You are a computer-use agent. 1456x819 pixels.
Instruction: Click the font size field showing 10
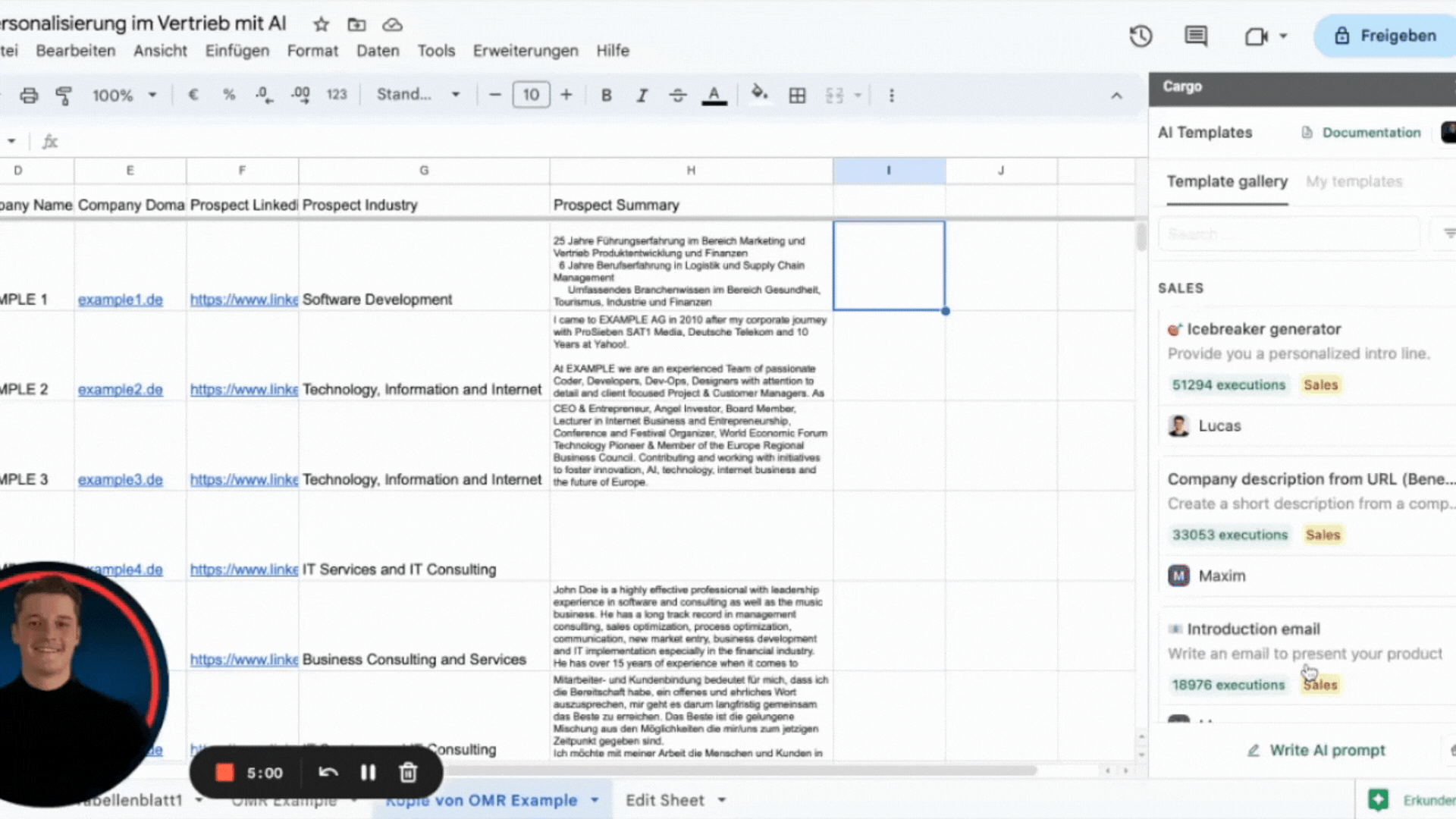coord(531,95)
